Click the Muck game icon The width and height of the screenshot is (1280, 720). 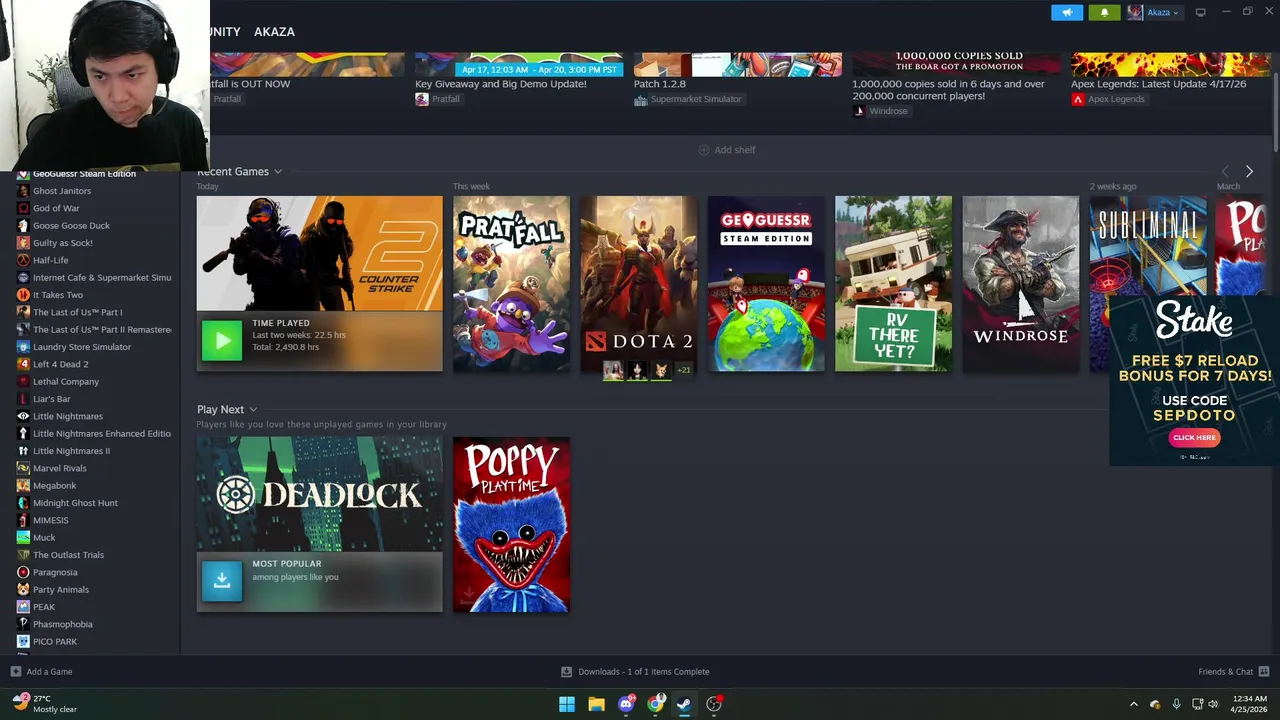pyautogui.click(x=23, y=537)
